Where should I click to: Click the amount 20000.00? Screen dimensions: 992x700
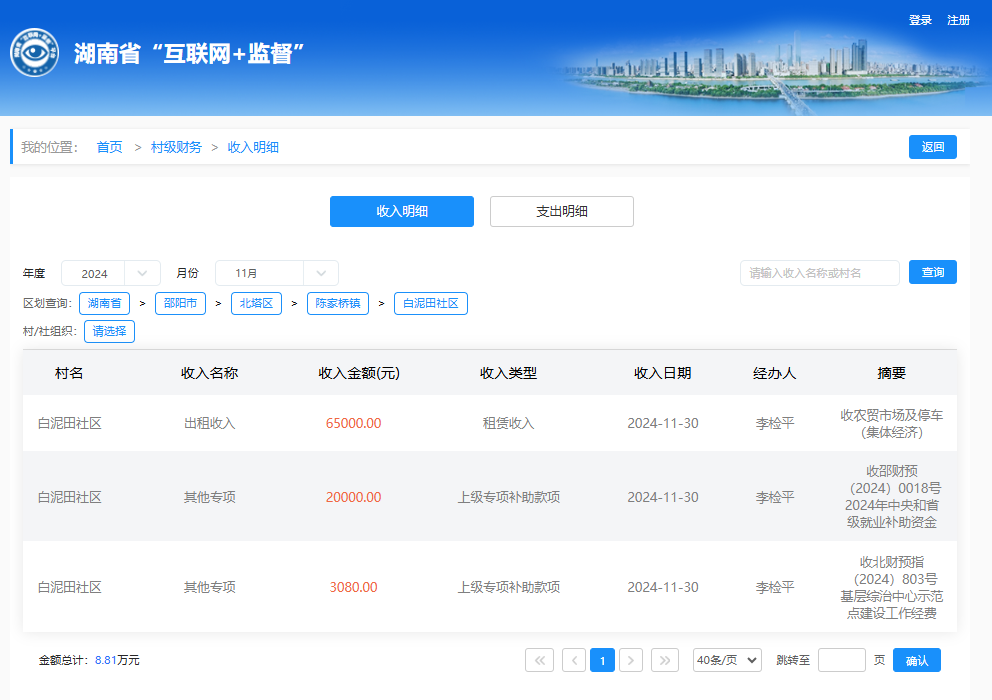click(354, 497)
